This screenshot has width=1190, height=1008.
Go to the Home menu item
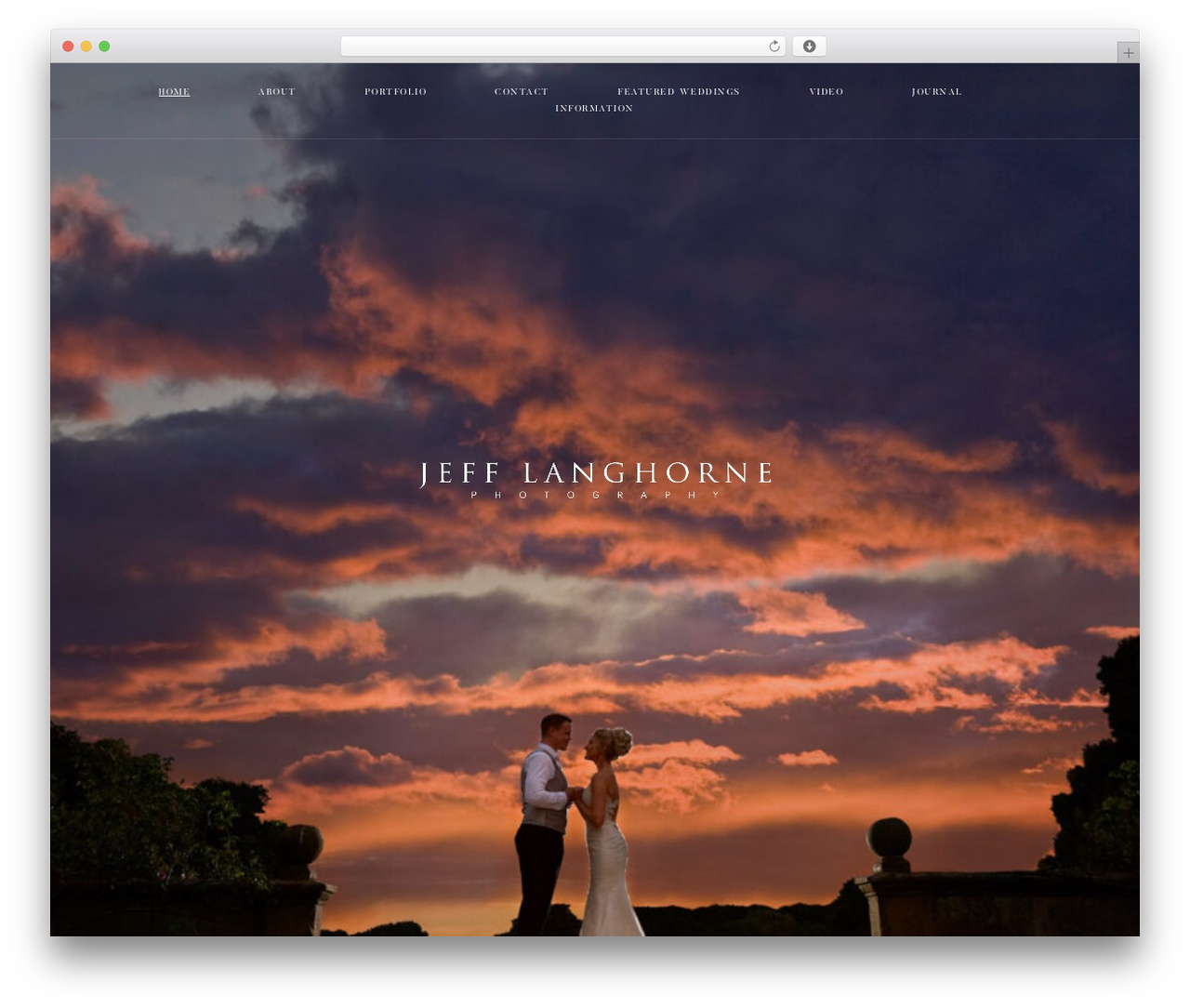pos(174,92)
